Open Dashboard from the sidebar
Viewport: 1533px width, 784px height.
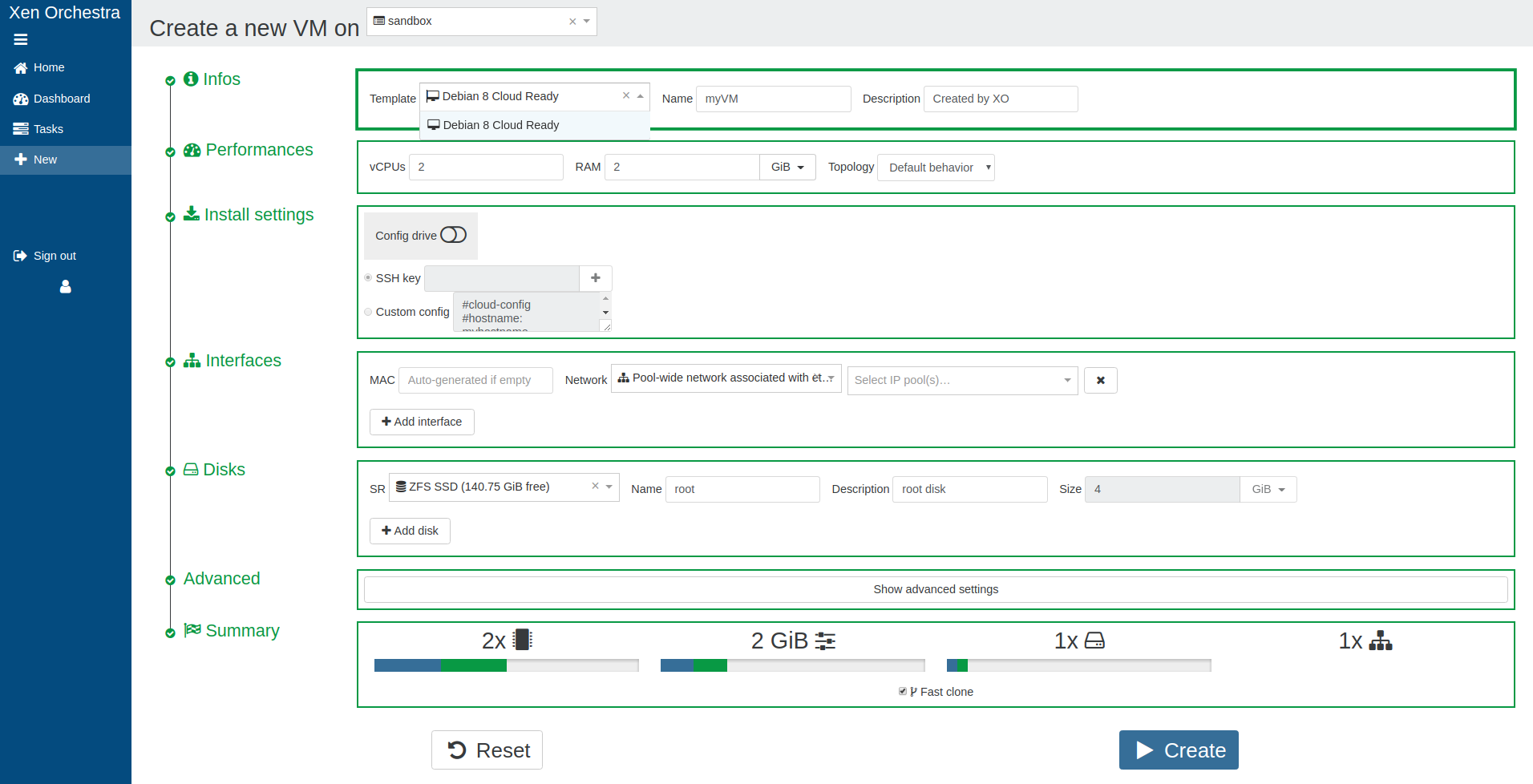pos(62,99)
